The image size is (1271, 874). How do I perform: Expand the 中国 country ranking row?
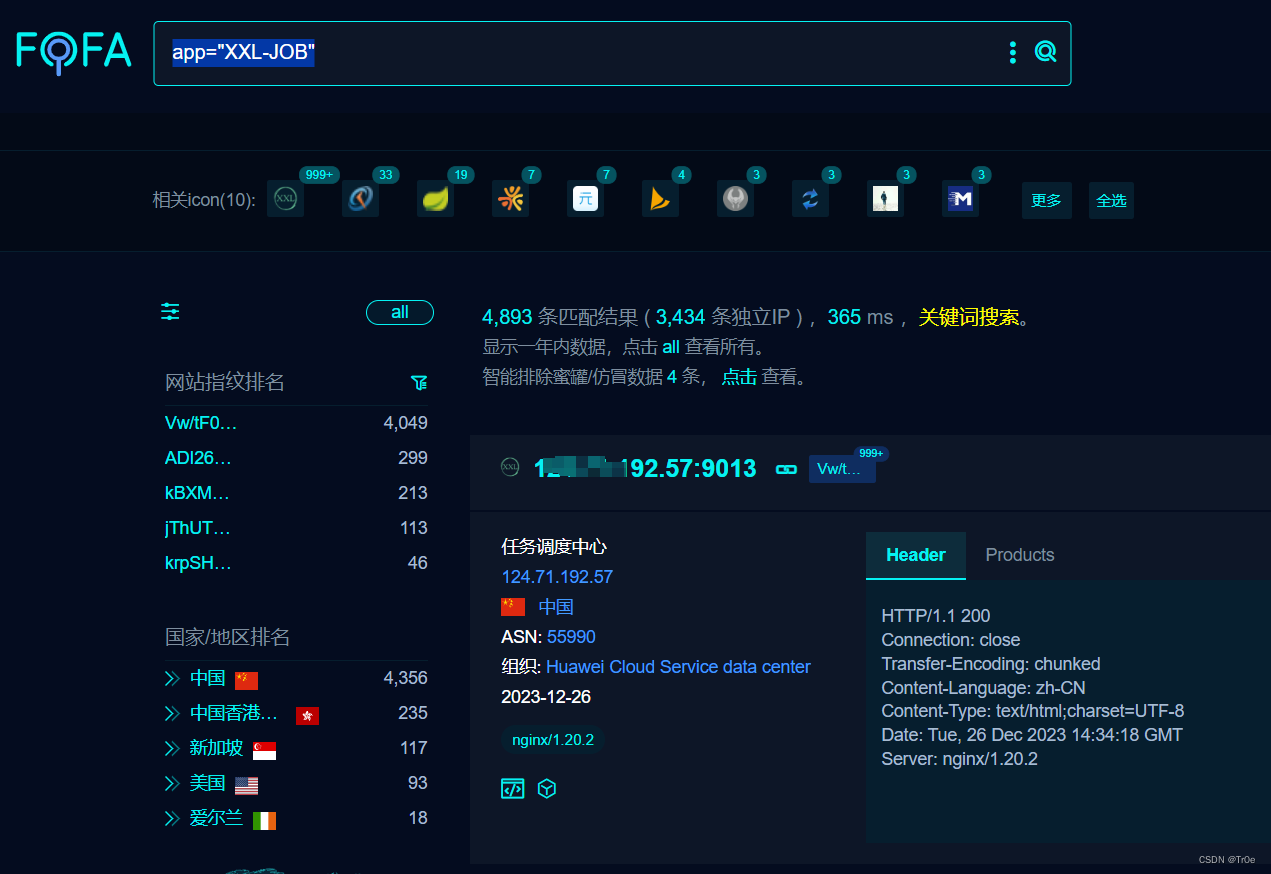coord(172,679)
